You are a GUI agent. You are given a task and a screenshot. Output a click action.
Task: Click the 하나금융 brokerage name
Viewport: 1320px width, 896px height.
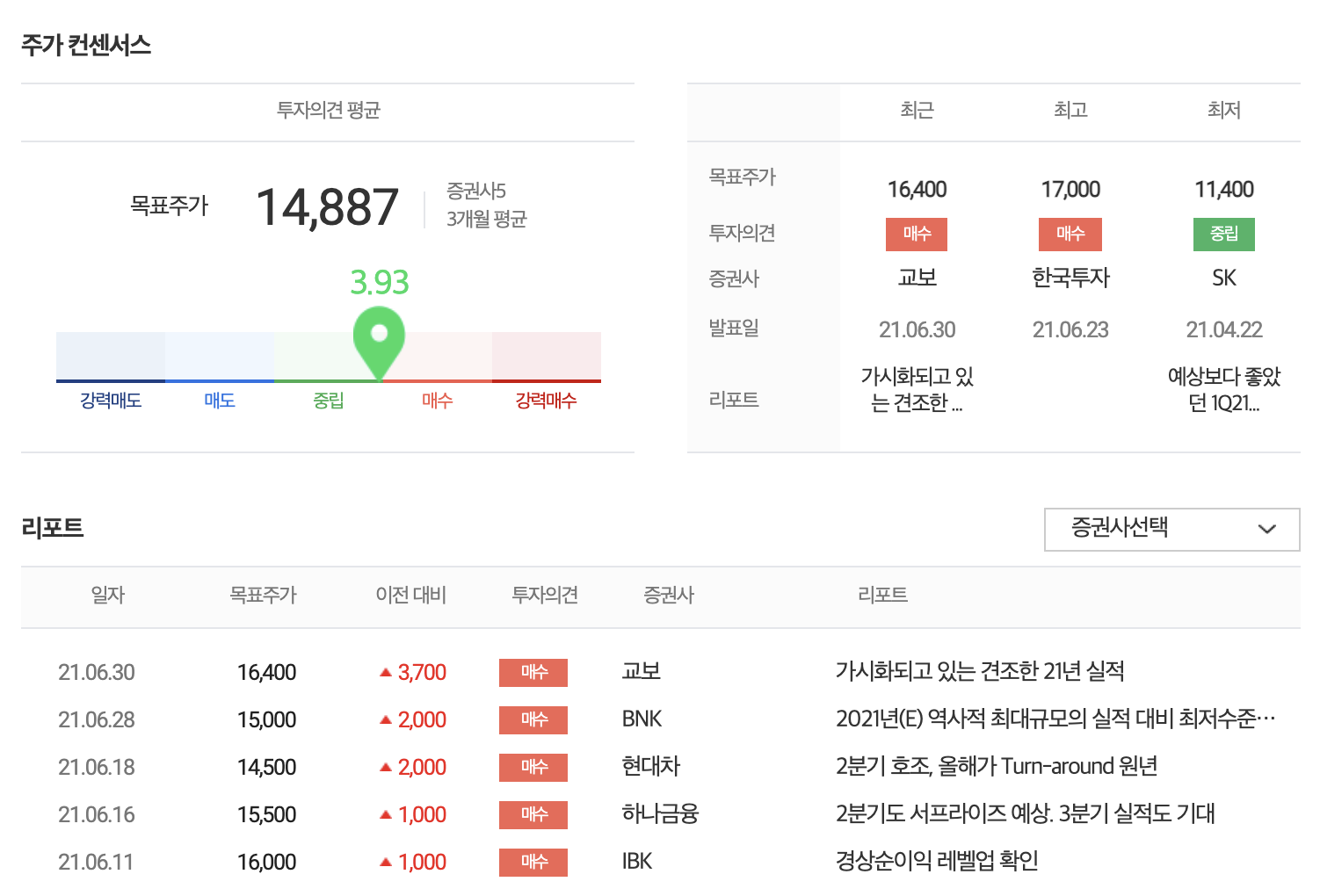click(660, 814)
